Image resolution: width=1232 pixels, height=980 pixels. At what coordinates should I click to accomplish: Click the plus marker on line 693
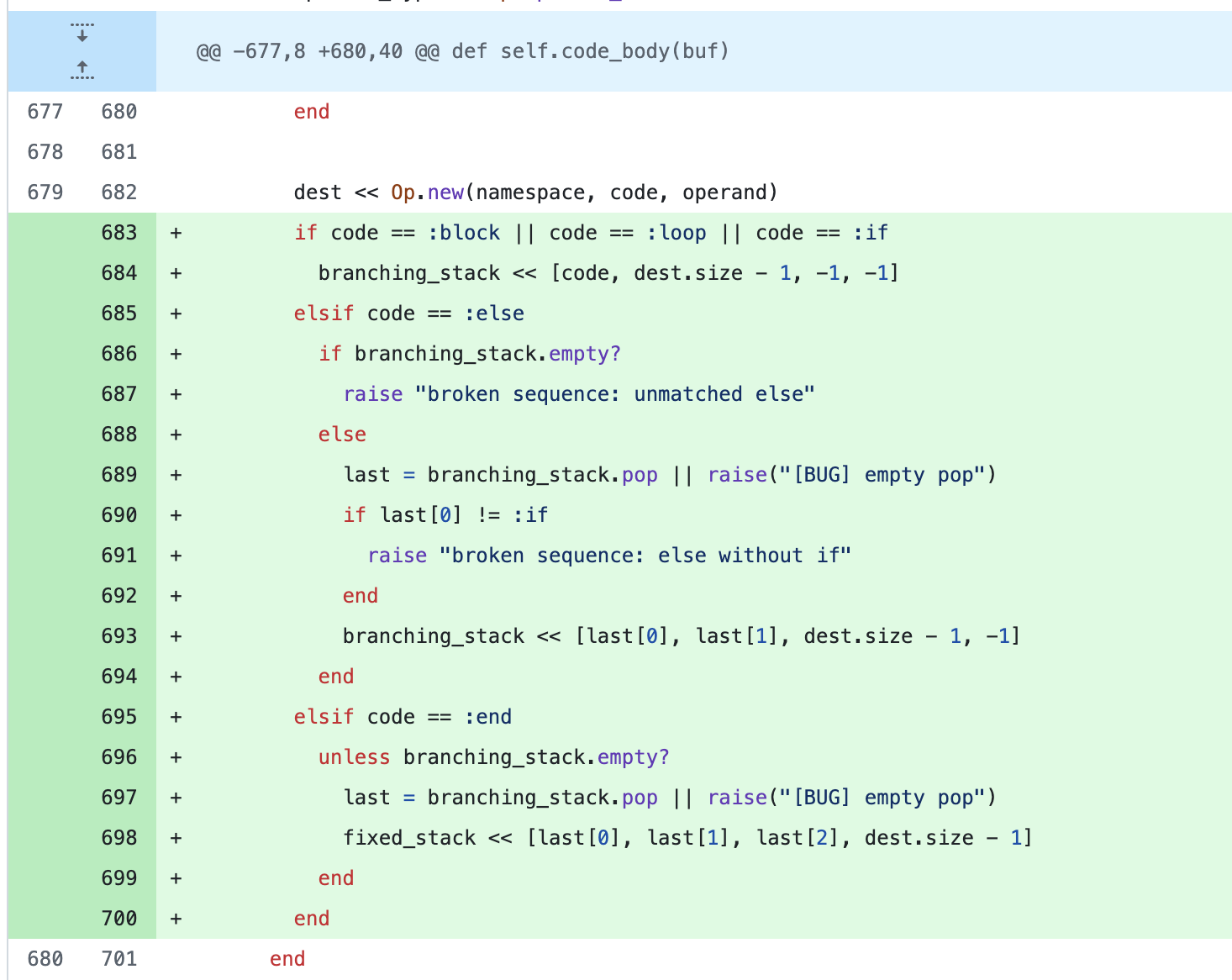click(176, 636)
